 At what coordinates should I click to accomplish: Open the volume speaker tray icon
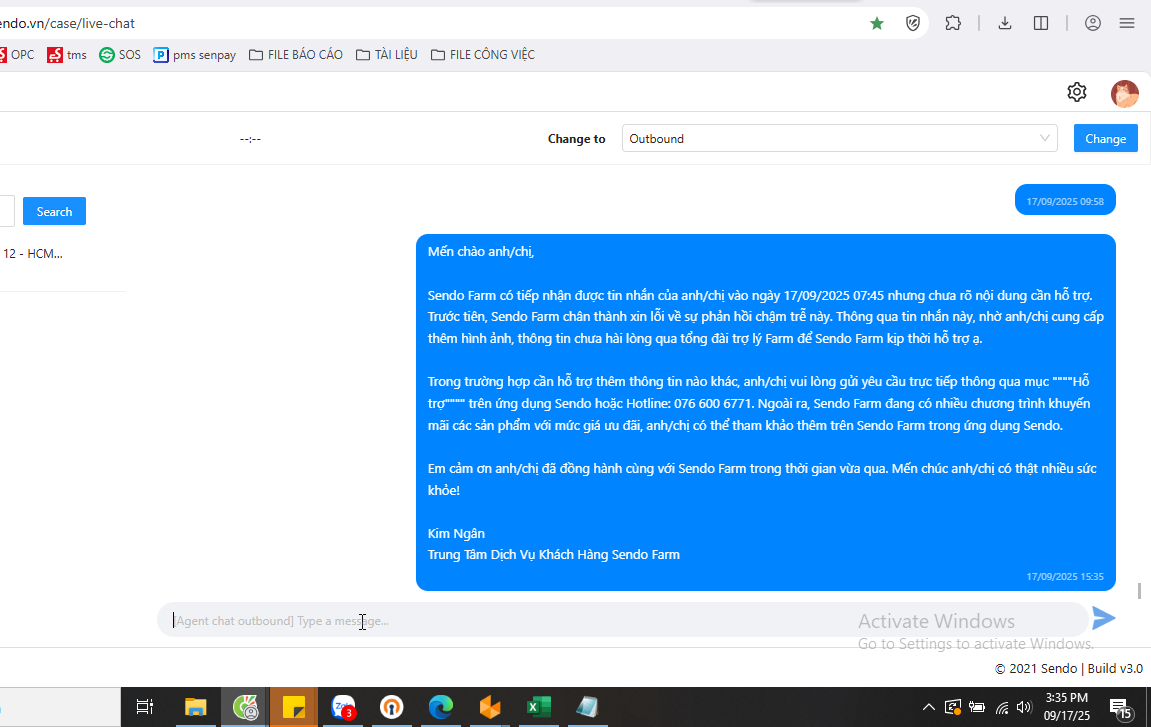[x=1025, y=707]
